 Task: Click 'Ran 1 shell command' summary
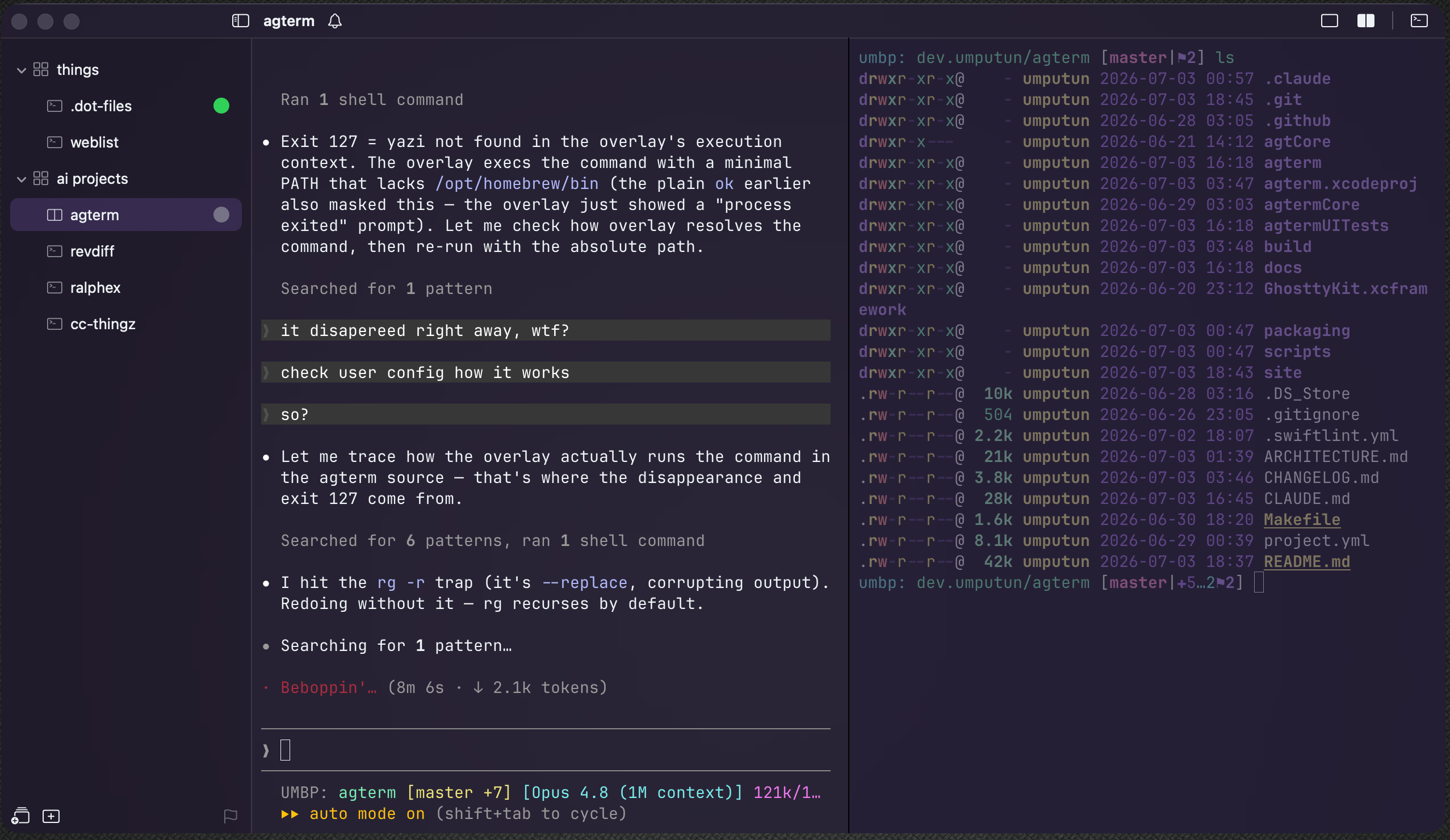pos(372,99)
